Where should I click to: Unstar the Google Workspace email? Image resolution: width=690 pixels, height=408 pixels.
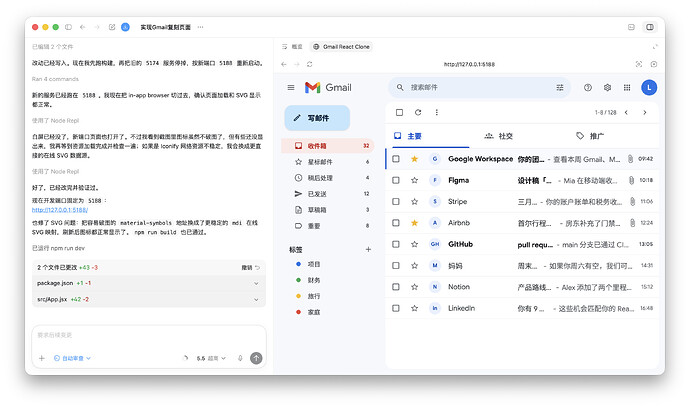click(415, 159)
